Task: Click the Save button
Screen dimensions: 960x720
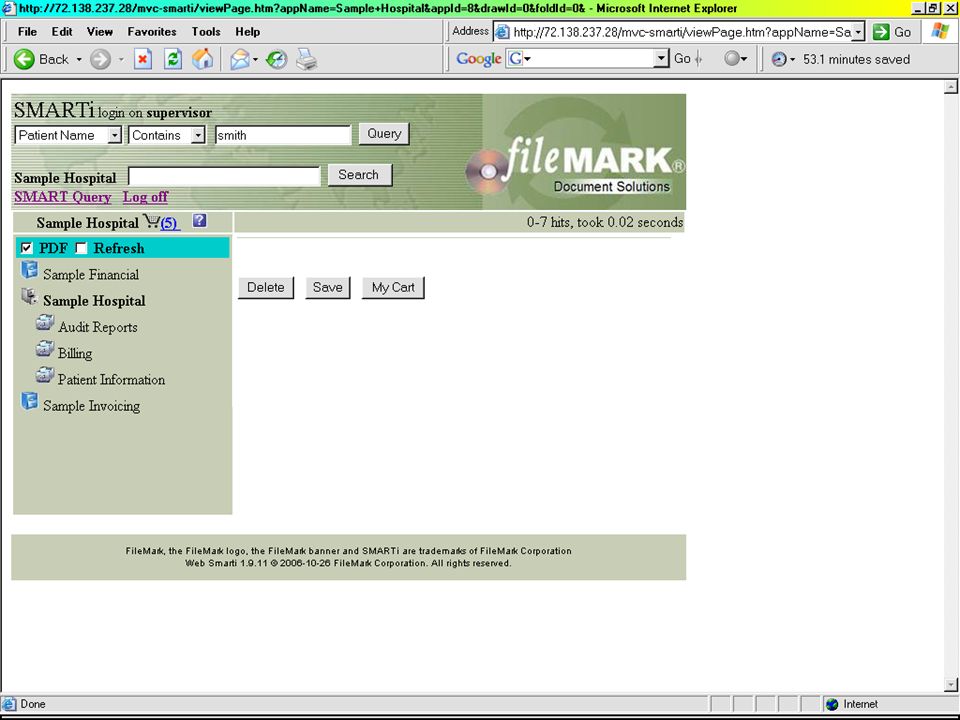Action: point(328,288)
